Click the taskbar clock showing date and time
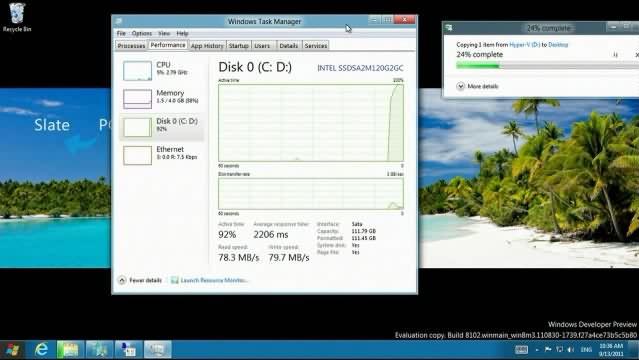 tap(611, 350)
